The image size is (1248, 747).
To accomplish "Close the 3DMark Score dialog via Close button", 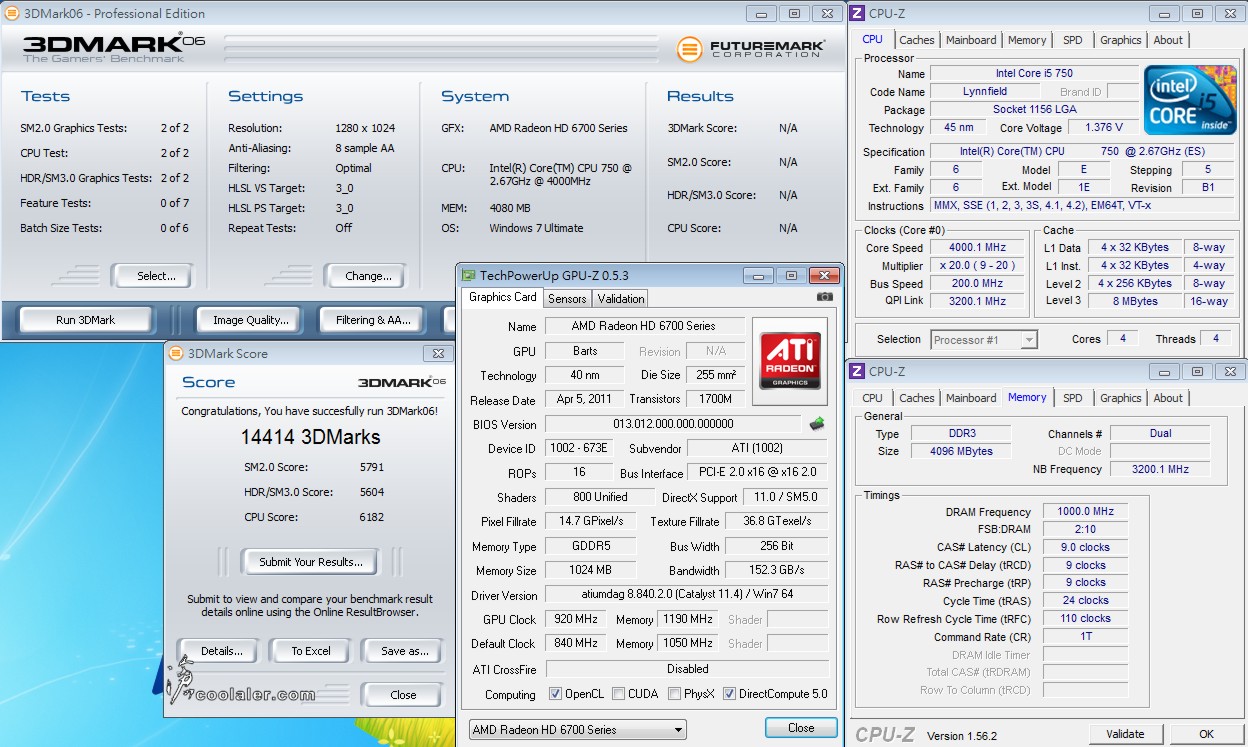I will pos(402,695).
